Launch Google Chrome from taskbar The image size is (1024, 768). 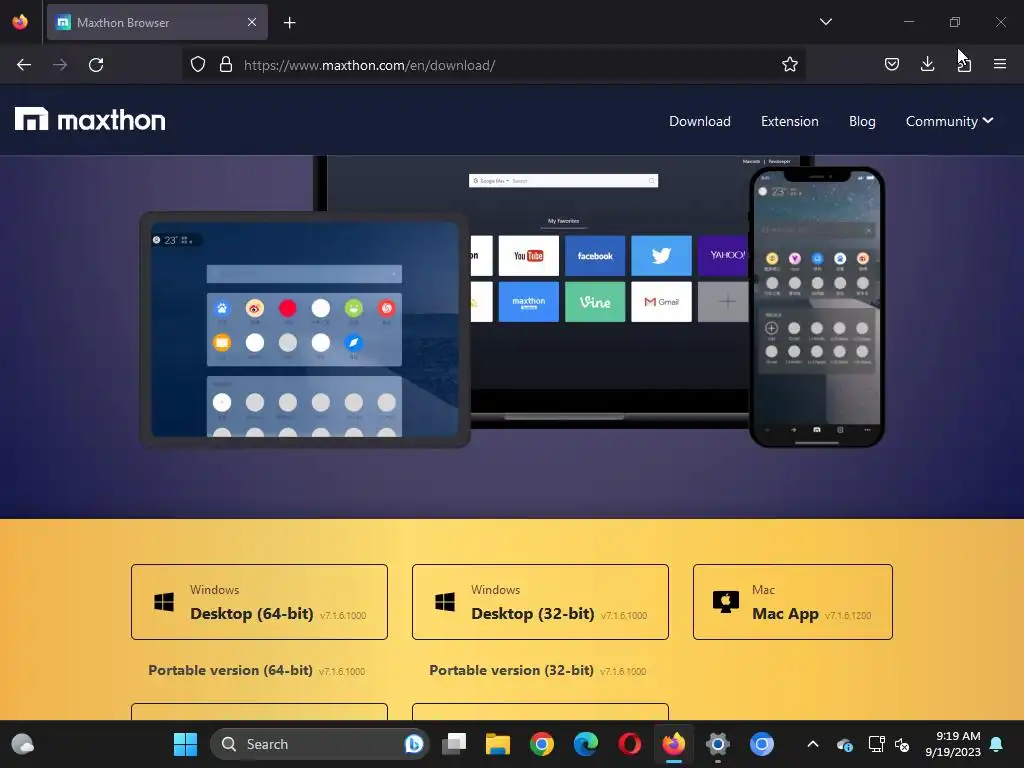click(541, 744)
